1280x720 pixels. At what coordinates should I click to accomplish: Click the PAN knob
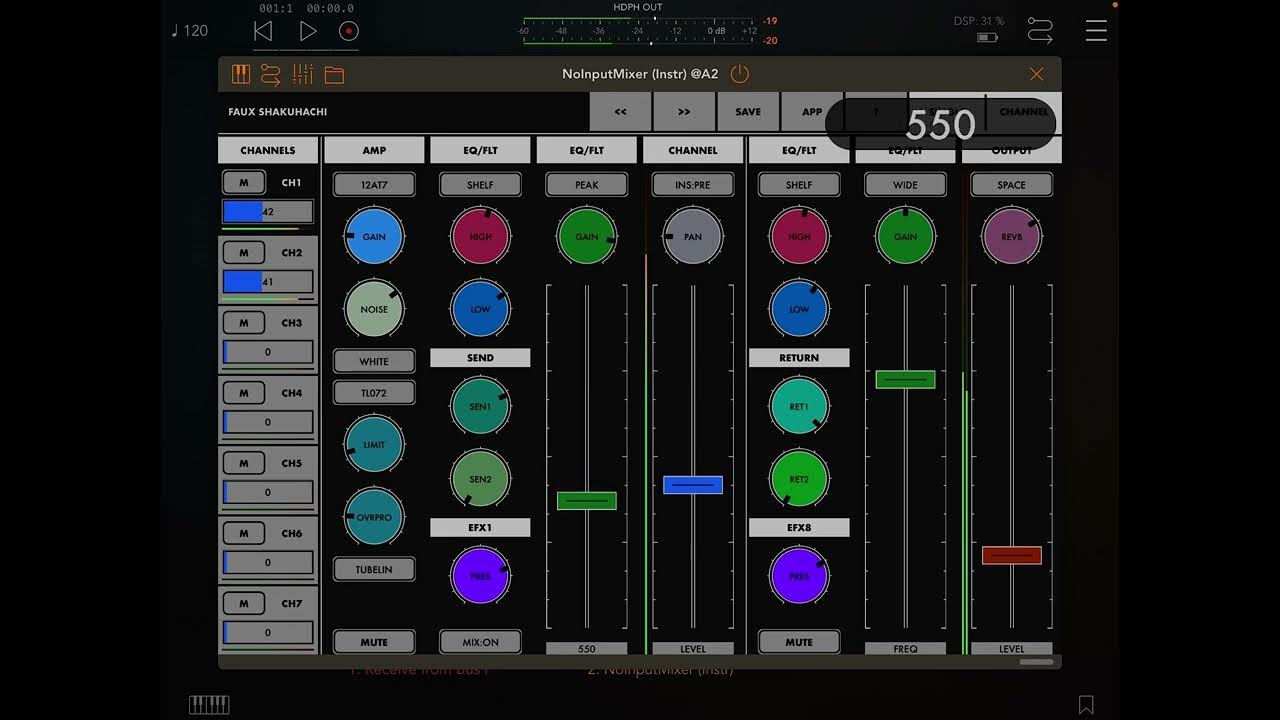(x=693, y=237)
